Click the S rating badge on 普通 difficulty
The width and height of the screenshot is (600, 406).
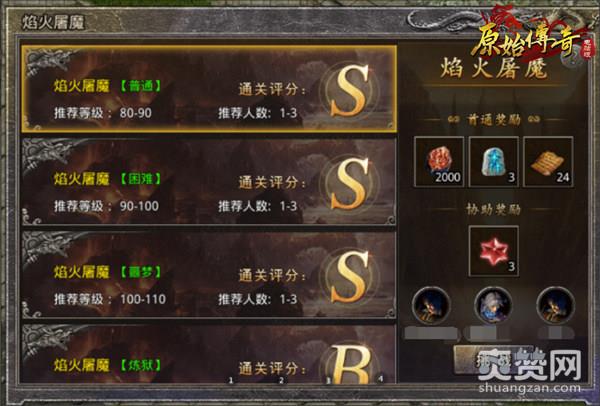tap(349, 90)
